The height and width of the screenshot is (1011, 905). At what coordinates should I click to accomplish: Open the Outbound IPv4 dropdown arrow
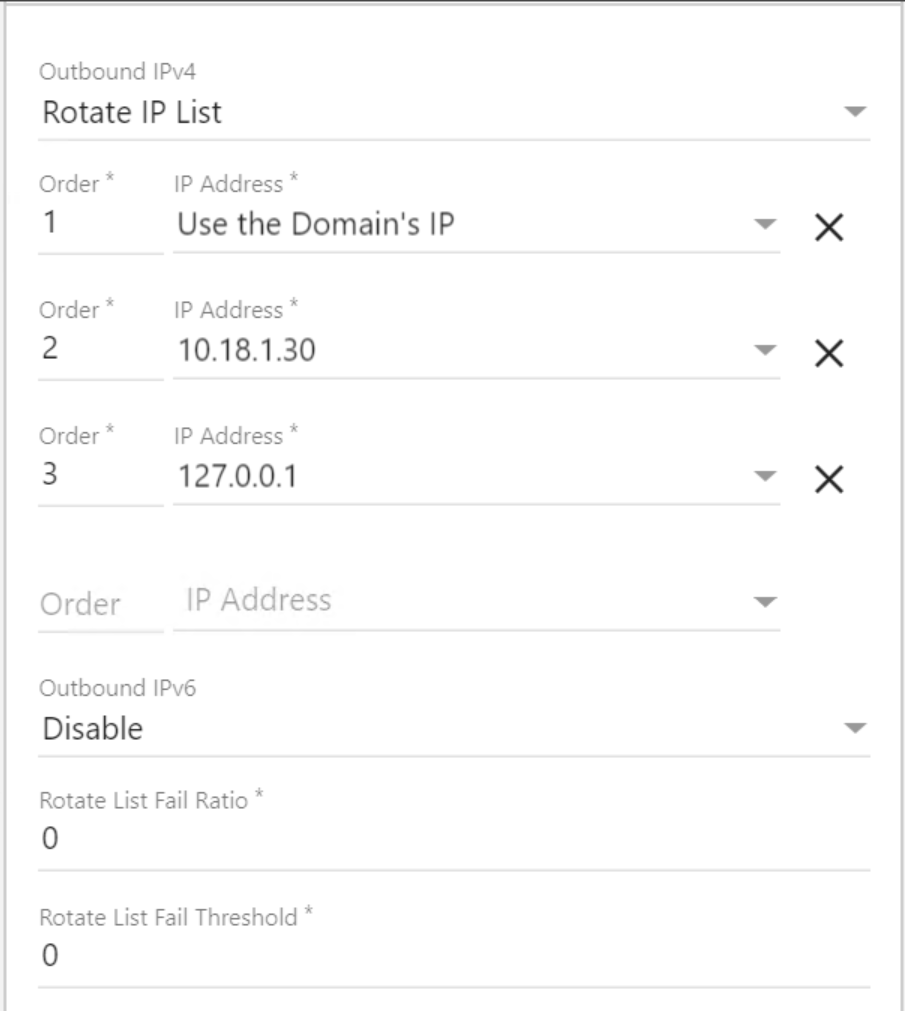(x=854, y=113)
